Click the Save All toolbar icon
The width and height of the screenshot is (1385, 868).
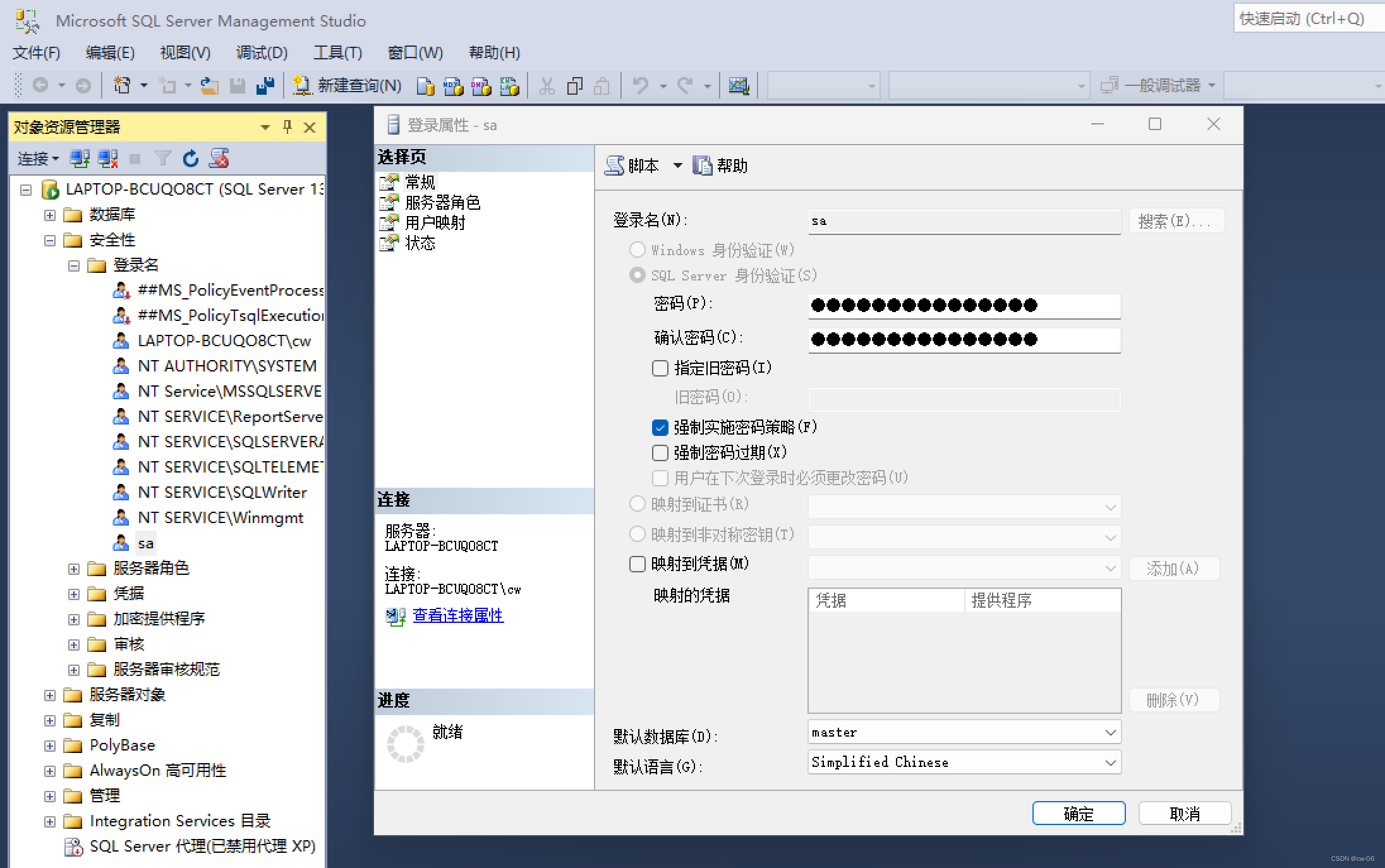click(265, 85)
